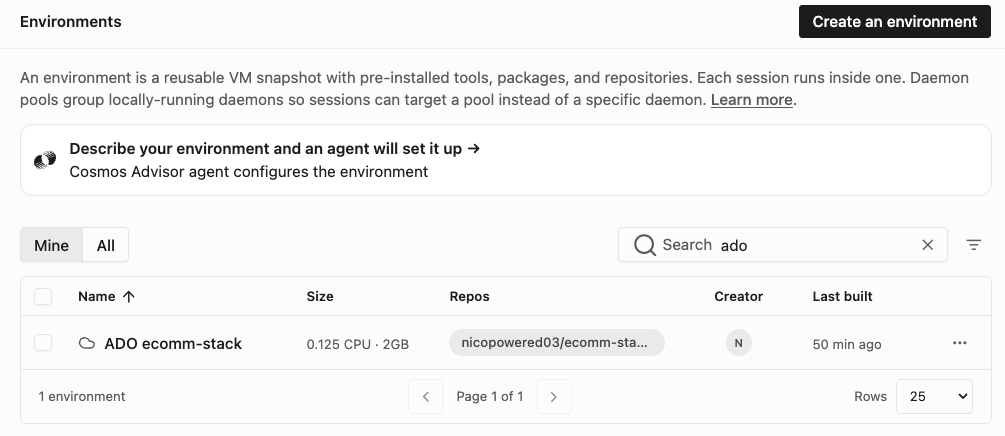Open the filter options icon
The image size is (1005, 436).
(x=974, y=245)
